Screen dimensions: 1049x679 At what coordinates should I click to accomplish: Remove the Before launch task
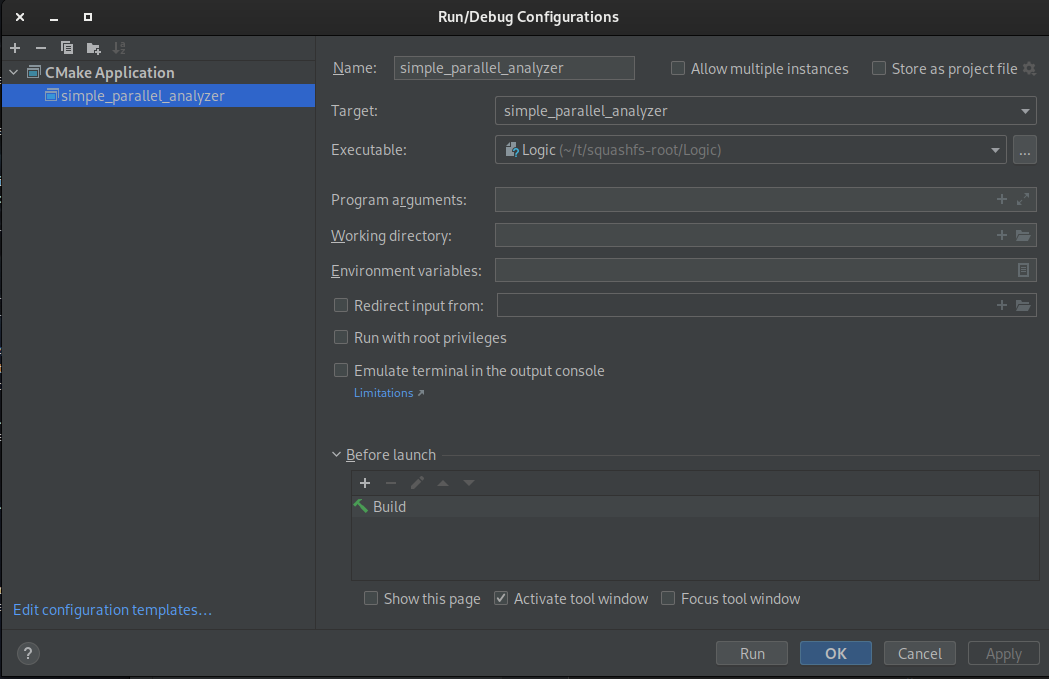pos(391,483)
